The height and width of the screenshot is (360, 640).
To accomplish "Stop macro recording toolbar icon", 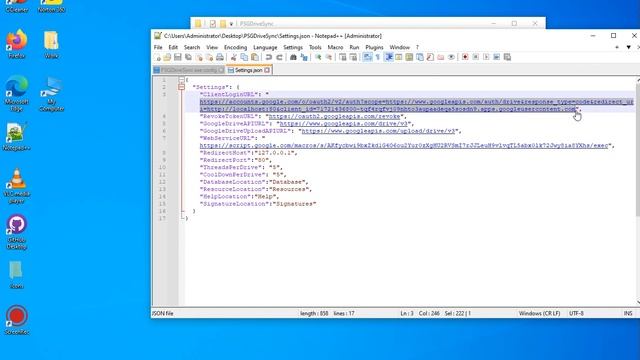I will pos(476,57).
